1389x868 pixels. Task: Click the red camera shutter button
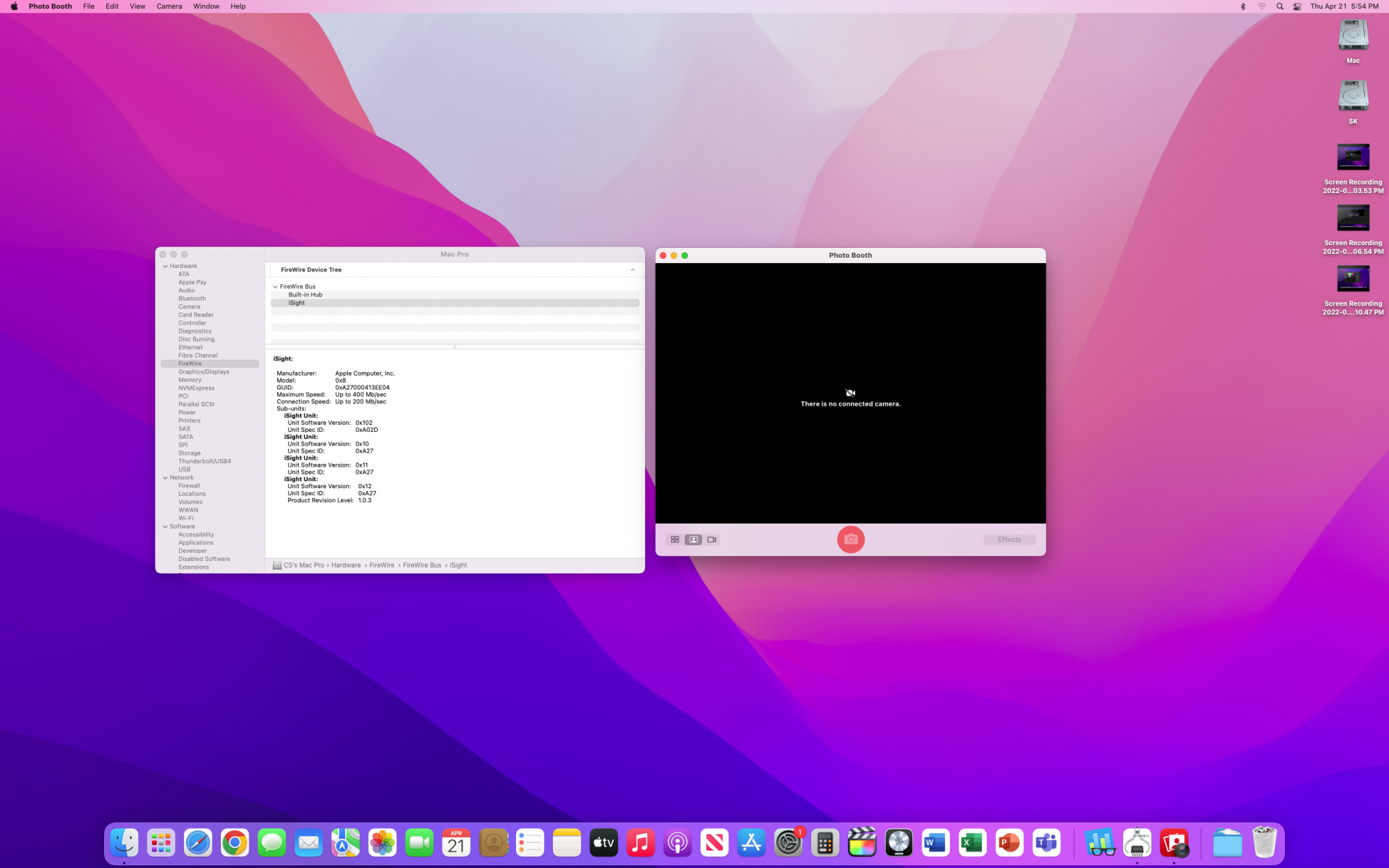850,539
